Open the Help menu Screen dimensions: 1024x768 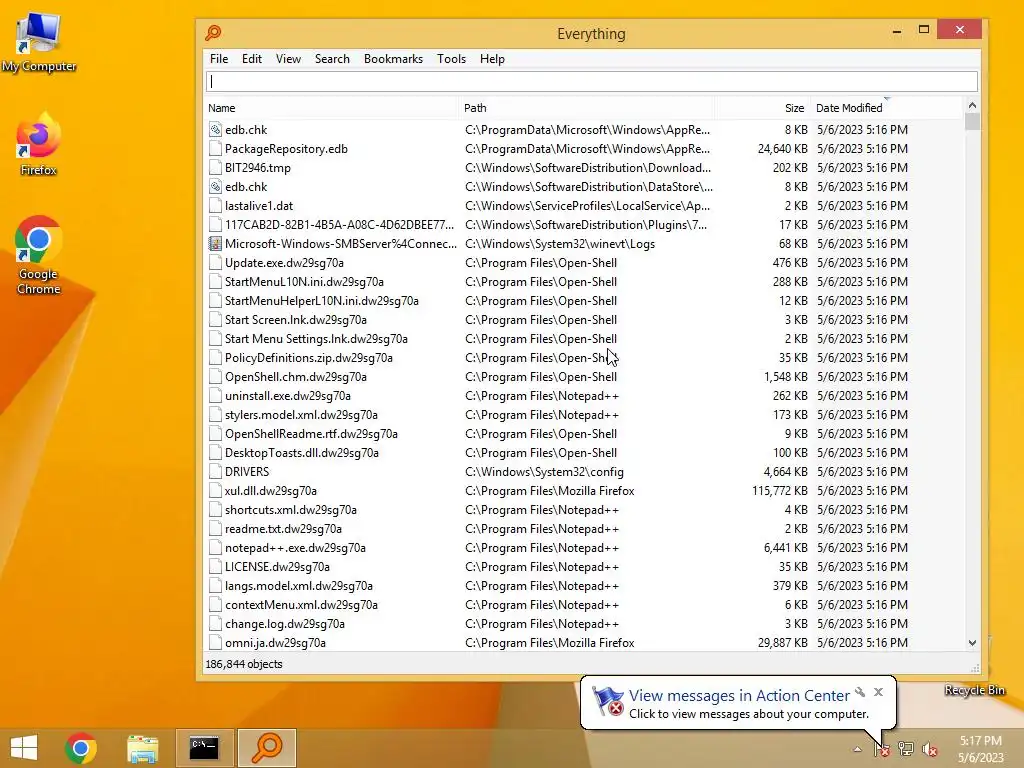click(x=492, y=59)
